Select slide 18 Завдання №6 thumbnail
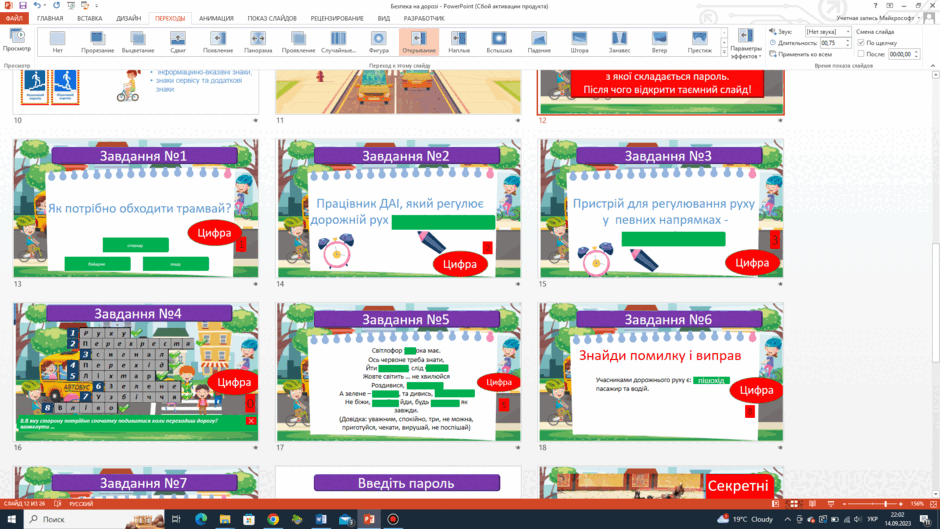 (661, 372)
